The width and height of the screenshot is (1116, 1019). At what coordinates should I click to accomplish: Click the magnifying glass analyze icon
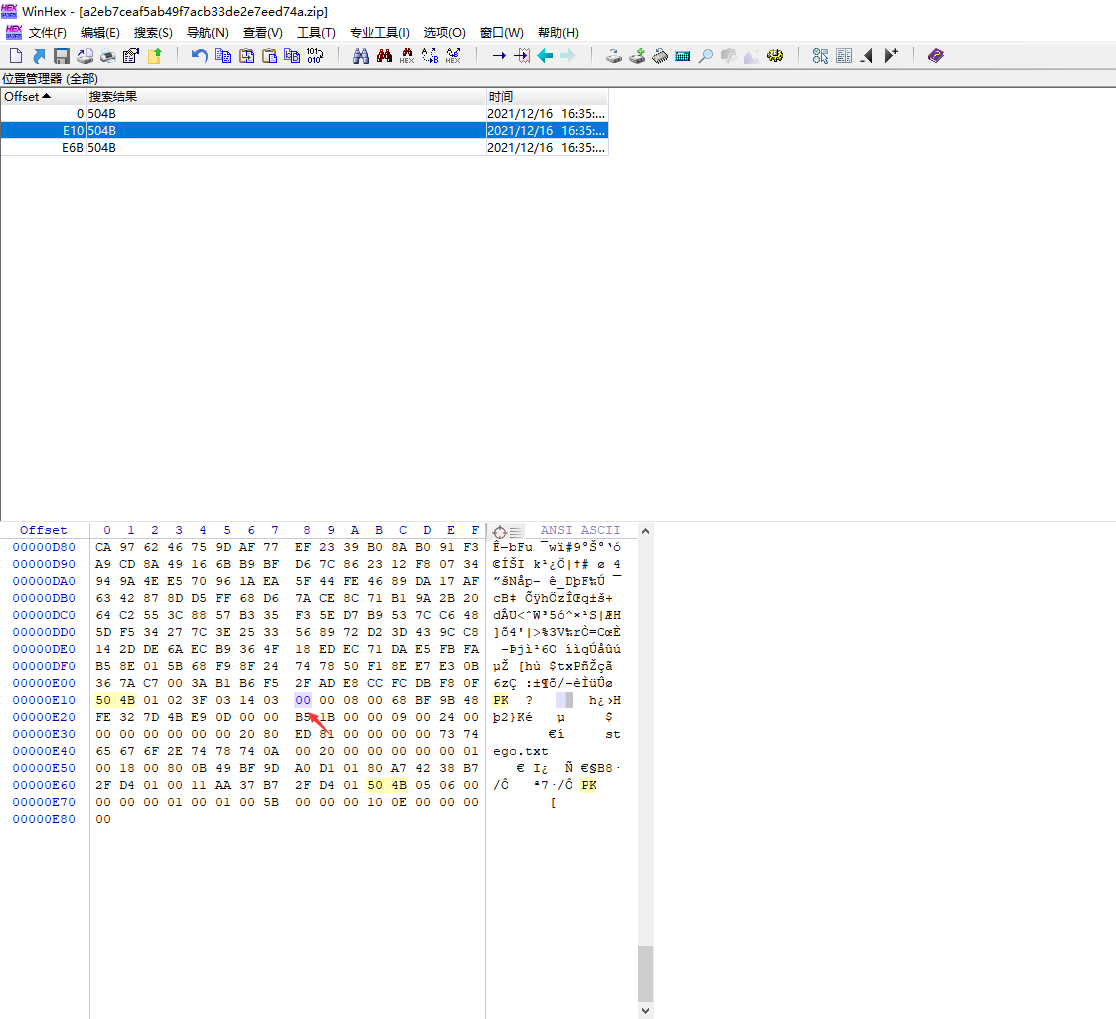click(705, 56)
